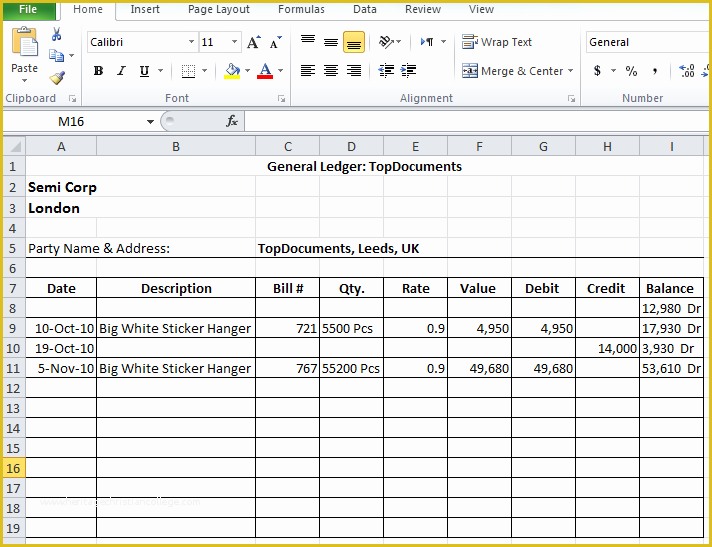
Task: Center text horizontally
Action: (331, 71)
